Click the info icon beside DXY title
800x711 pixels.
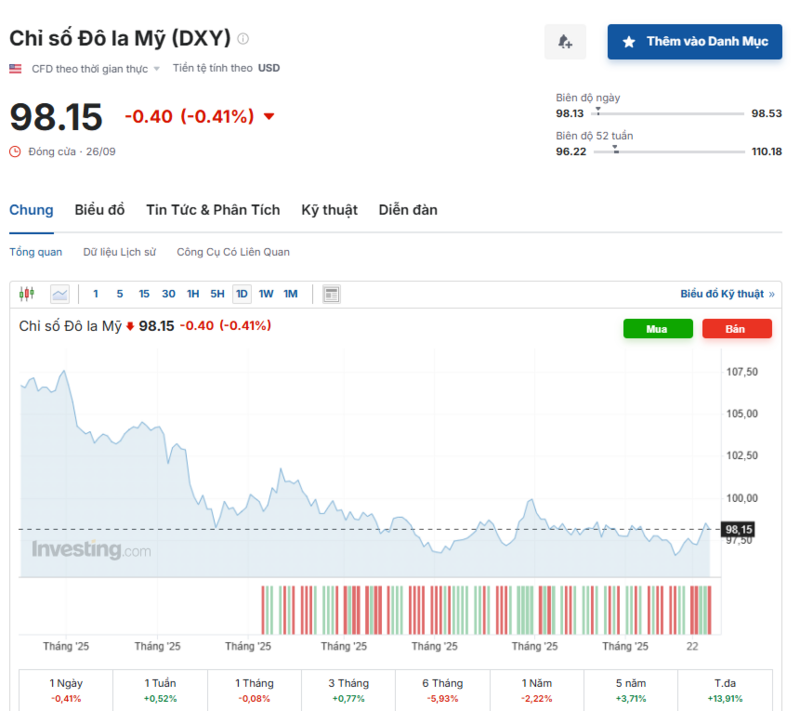(x=243, y=39)
